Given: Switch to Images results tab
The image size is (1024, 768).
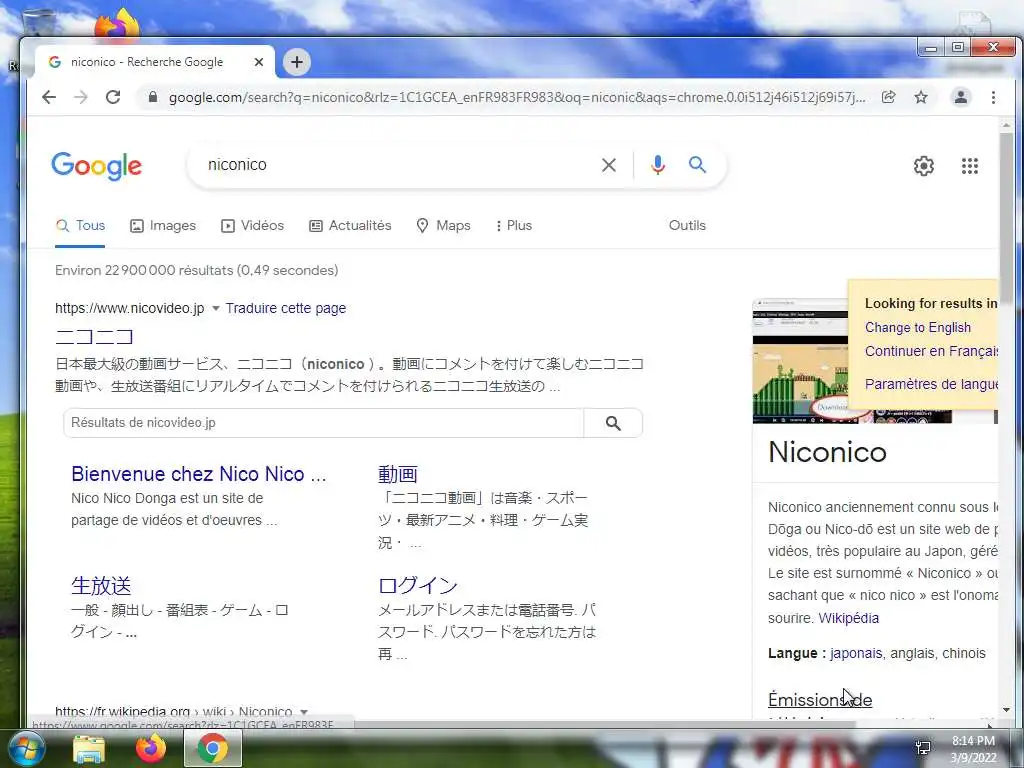Looking at the screenshot, I should [x=163, y=225].
